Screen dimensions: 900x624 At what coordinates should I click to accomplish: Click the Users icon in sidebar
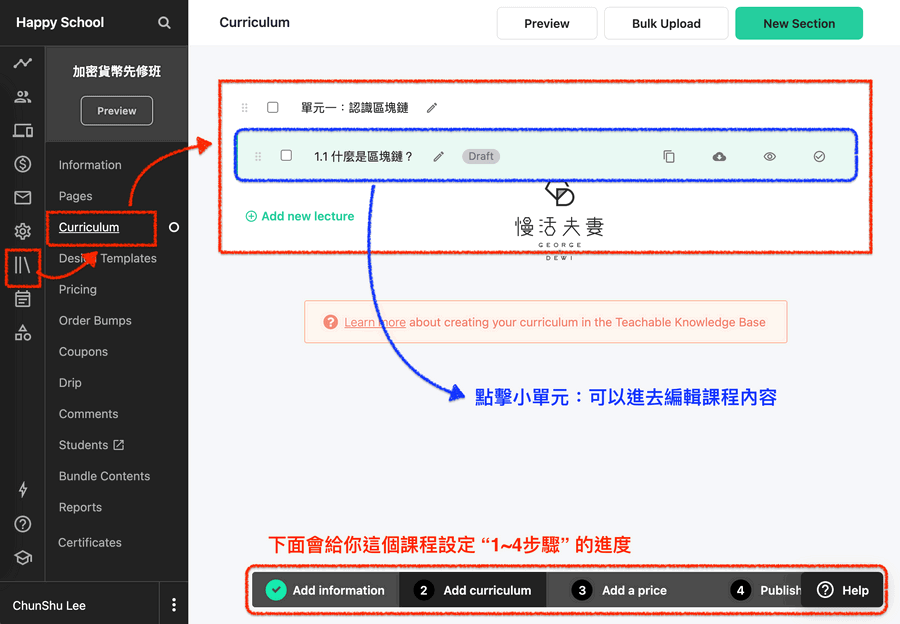coord(22,97)
